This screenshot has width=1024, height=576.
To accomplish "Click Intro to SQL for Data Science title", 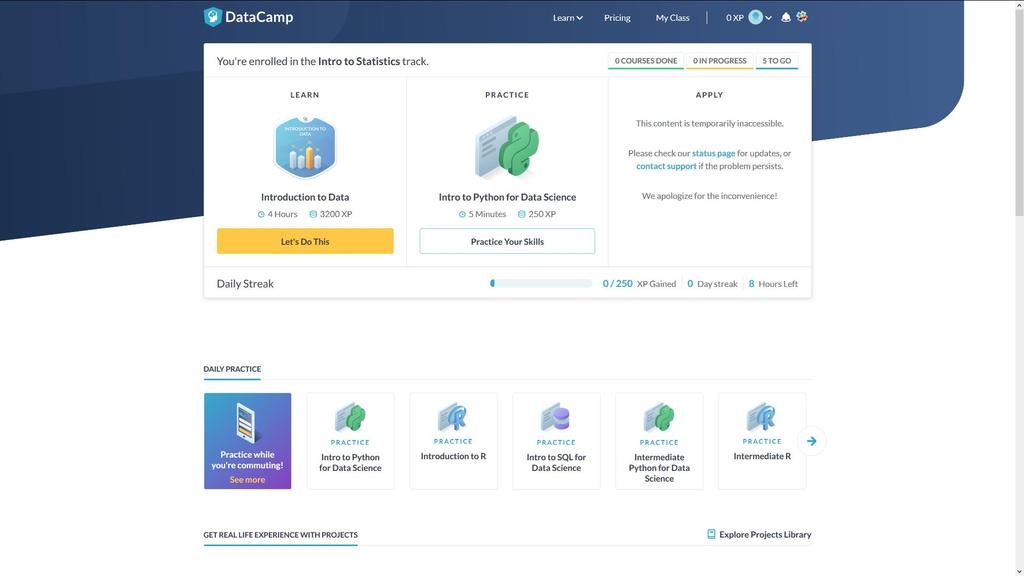I will [x=556, y=462].
